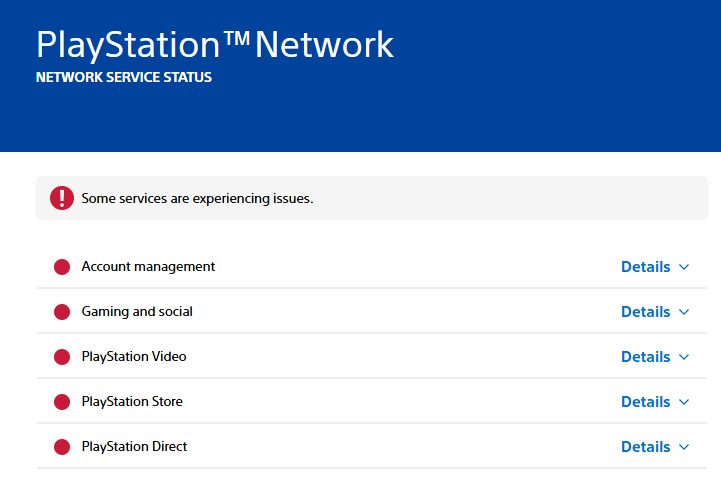This screenshot has height=485, width=721.
Task: Click the red status dot for PlayStation Video
Action: (x=62, y=357)
